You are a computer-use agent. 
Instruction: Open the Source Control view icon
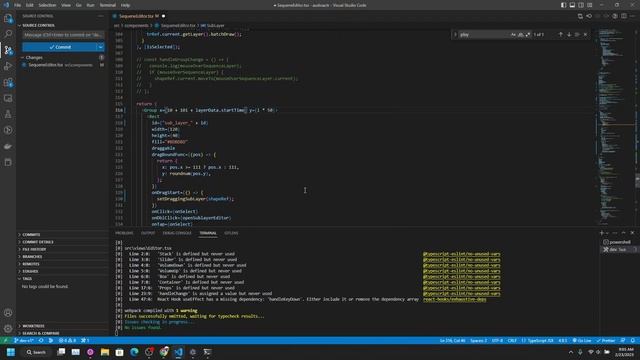(8, 50)
